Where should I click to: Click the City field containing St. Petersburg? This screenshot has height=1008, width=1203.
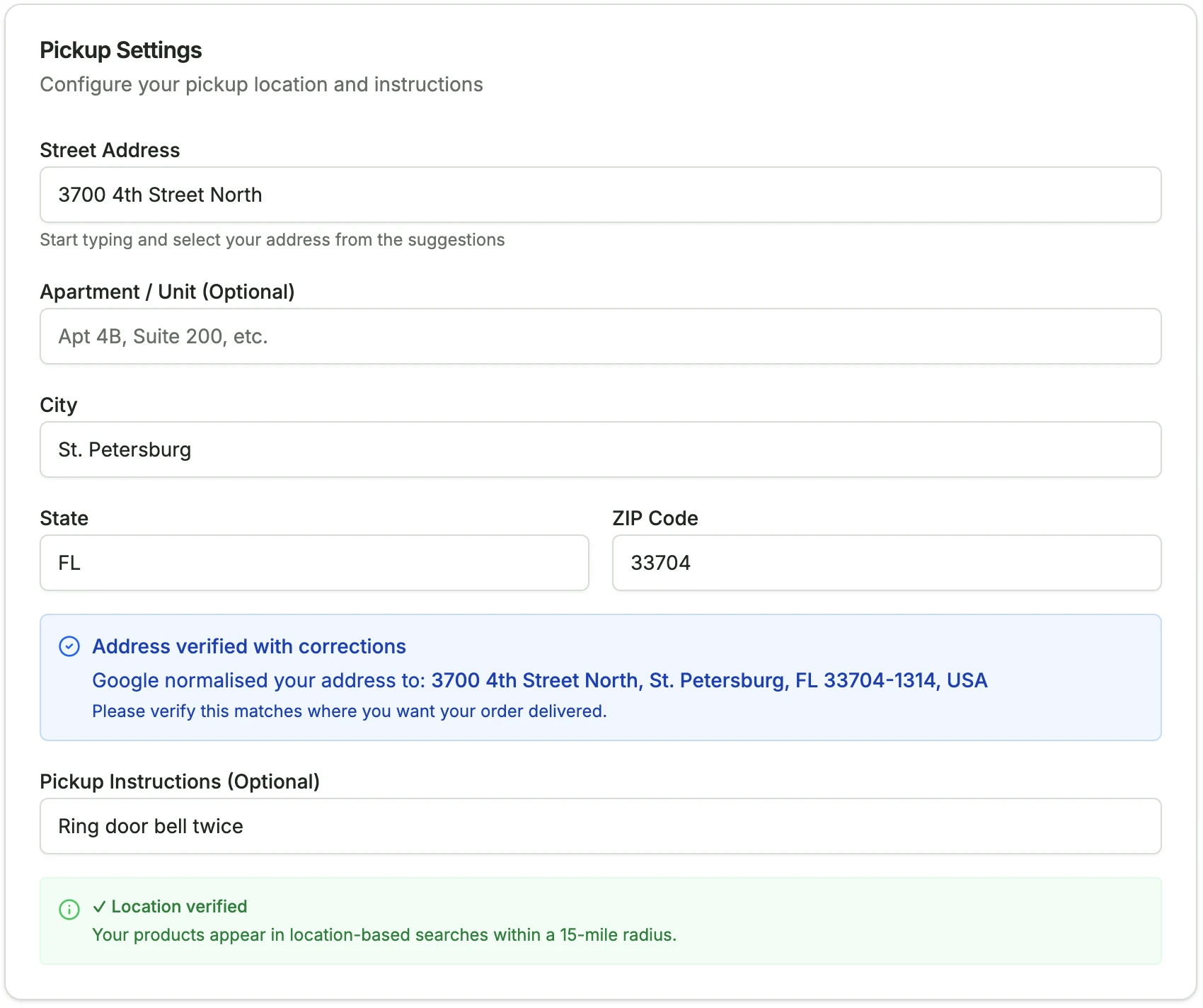600,449
